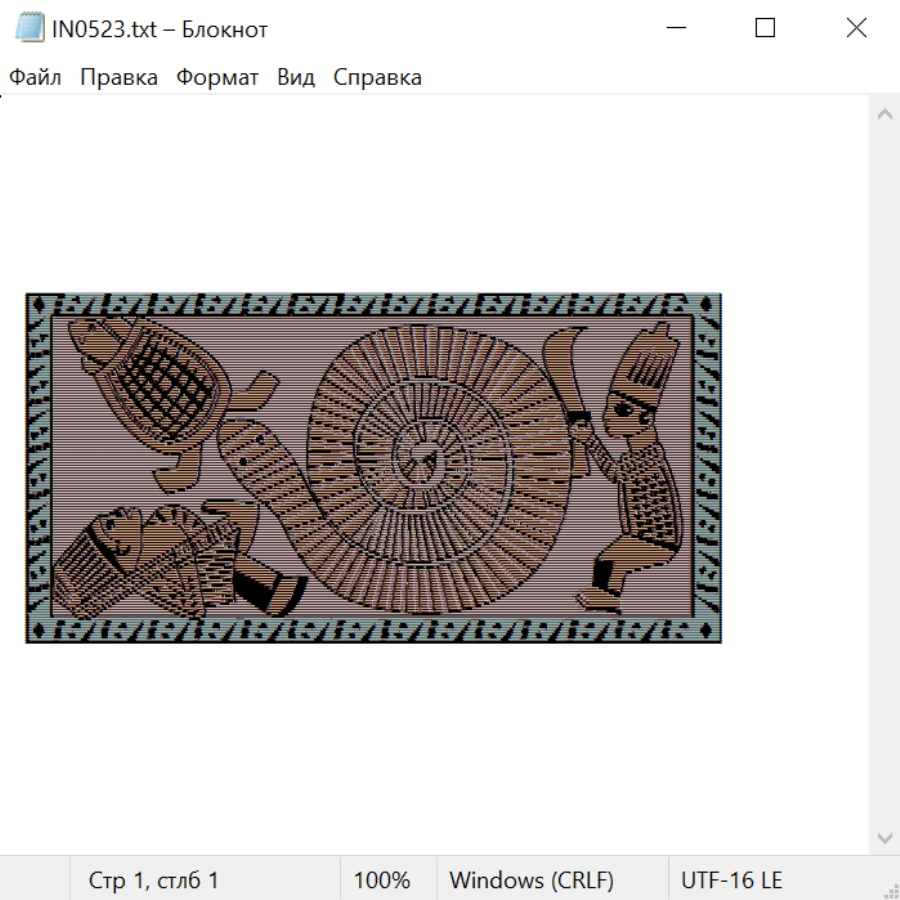This screenshot has height=900, width=900.
Task: Open the Правка menu
Action: tap(118, 77)
